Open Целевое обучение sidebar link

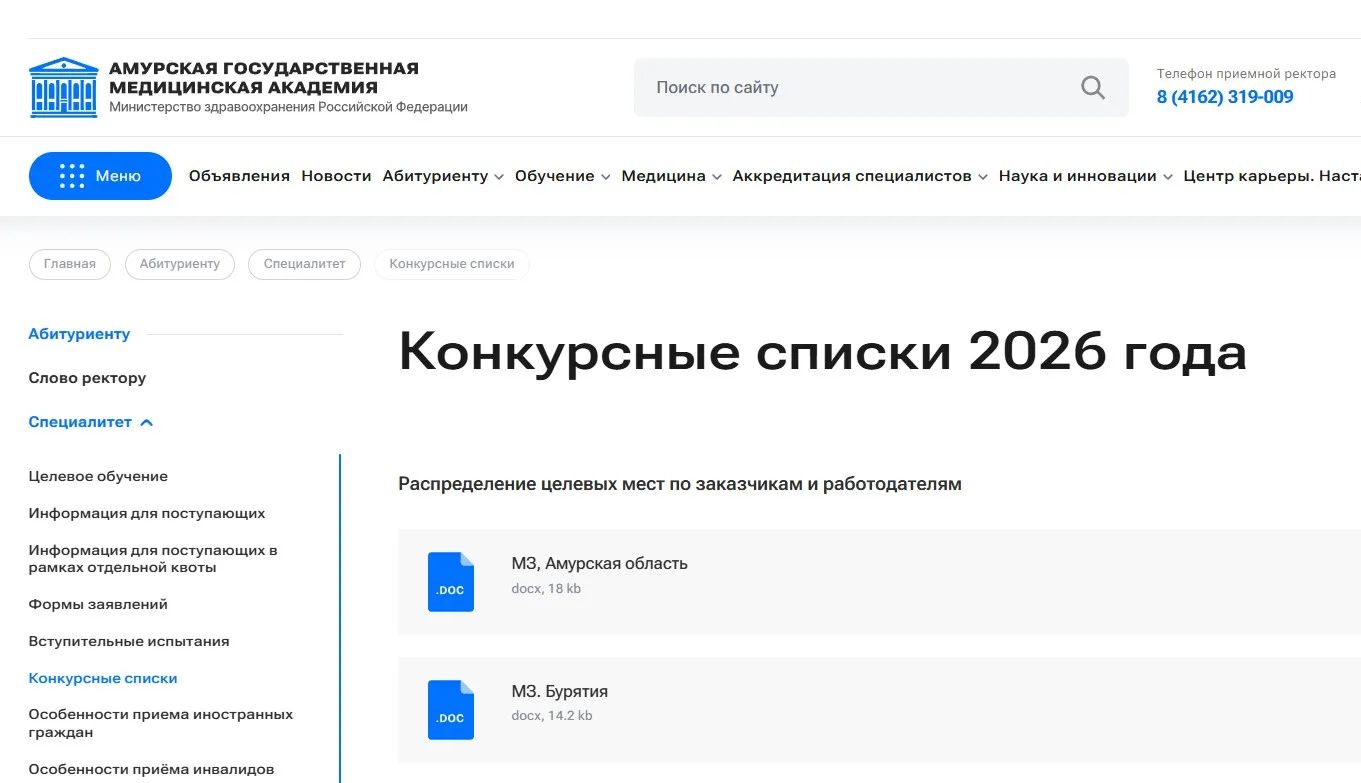98,476
